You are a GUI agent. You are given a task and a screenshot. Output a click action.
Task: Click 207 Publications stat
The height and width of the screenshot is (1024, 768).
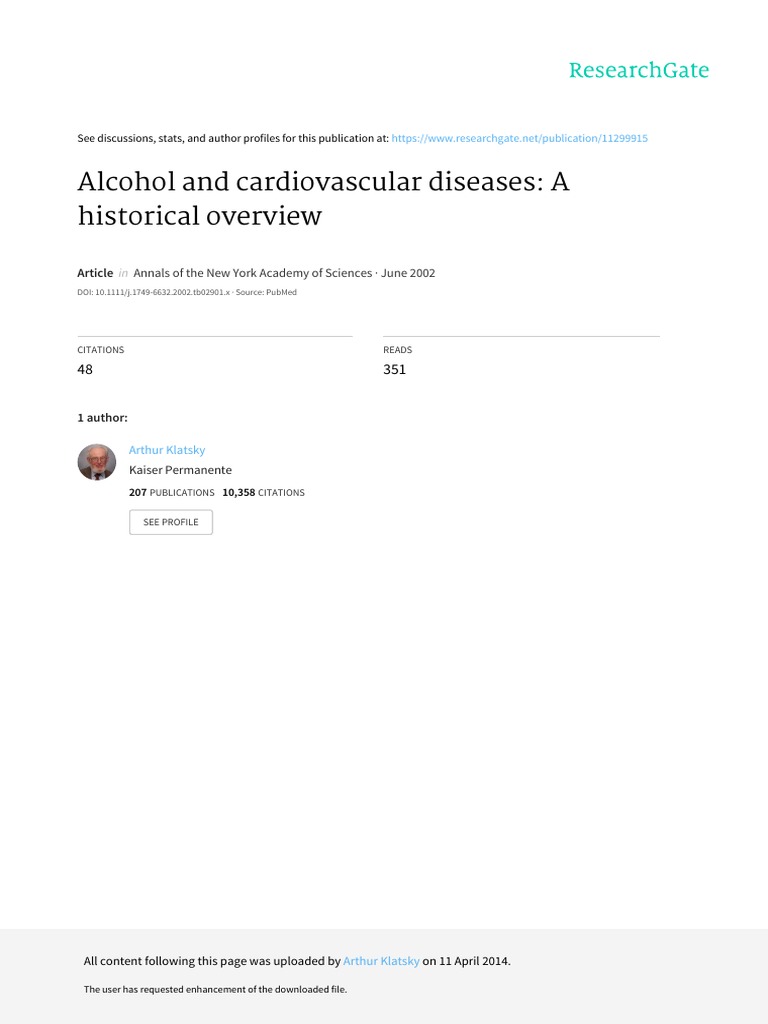(x=171, y=493)
